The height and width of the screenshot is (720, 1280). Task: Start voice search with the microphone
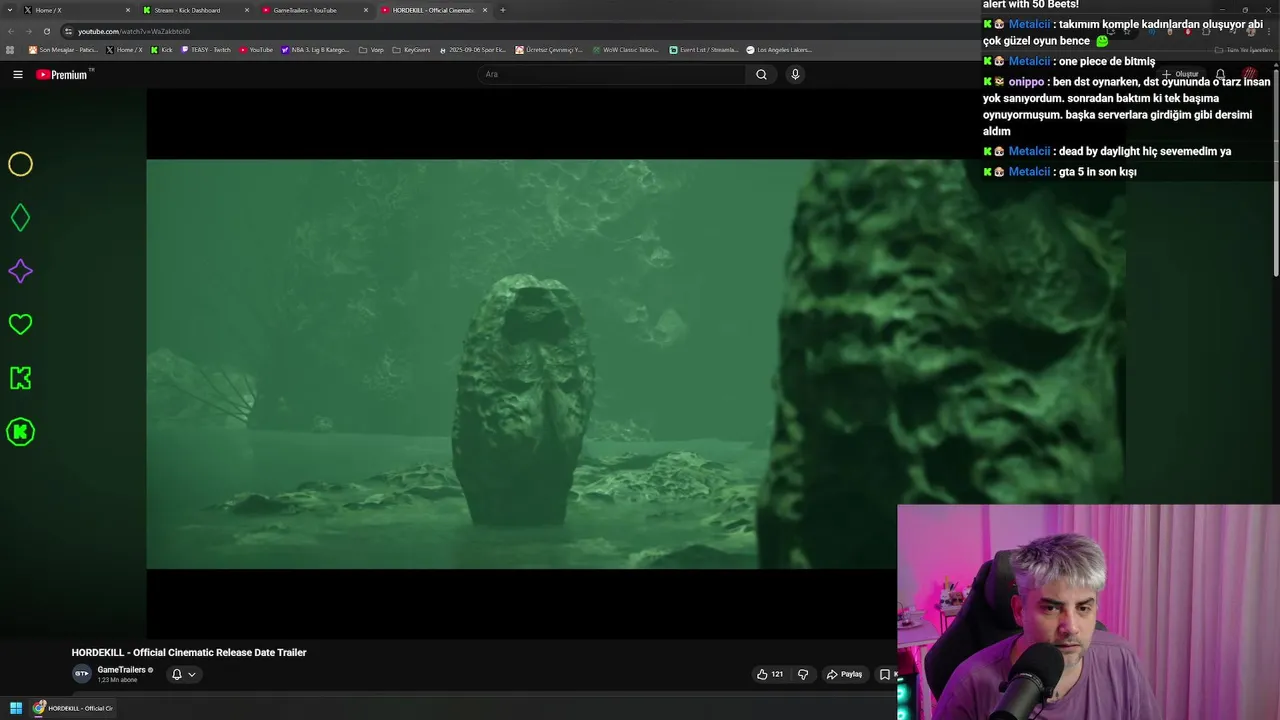coord(795,74)
